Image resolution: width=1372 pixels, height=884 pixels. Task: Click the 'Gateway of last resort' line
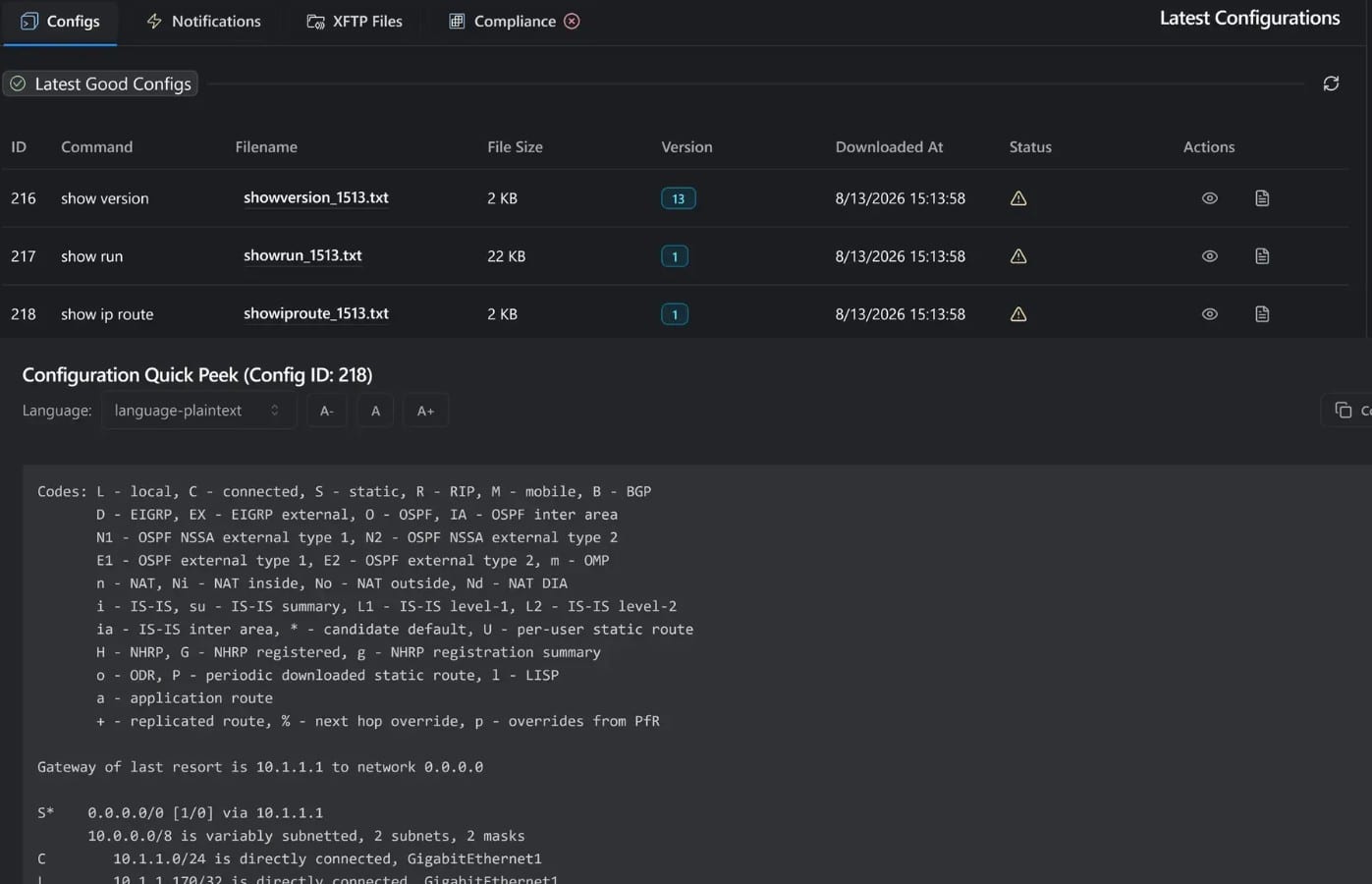tap(260, 767)
